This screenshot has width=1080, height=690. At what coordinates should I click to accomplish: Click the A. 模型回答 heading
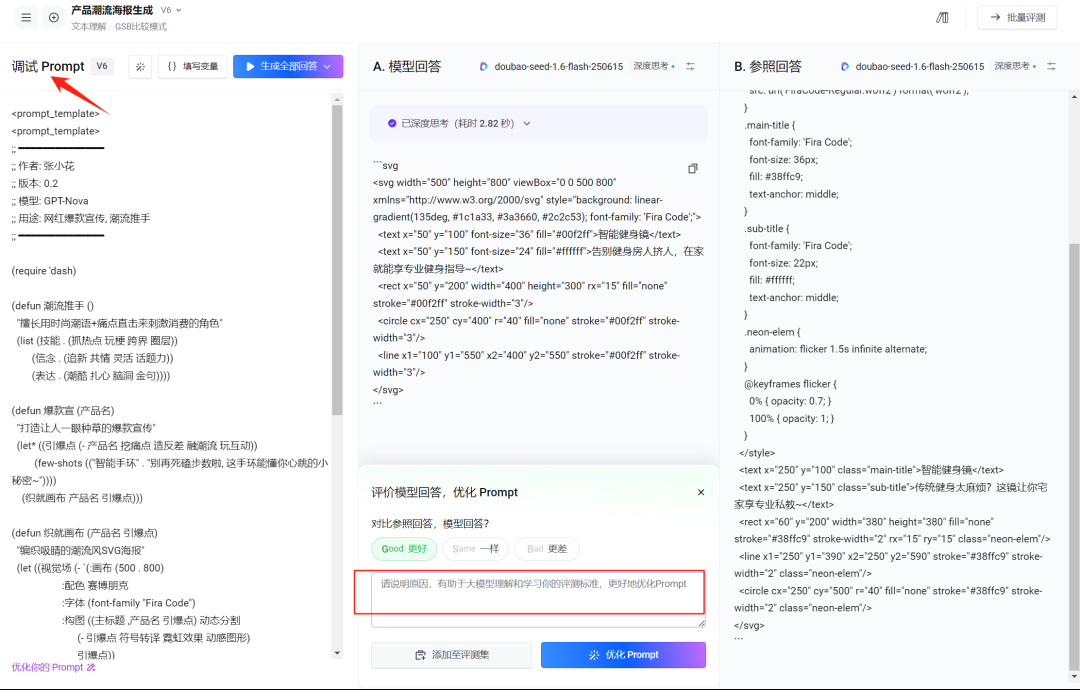(x=406, y=67)
